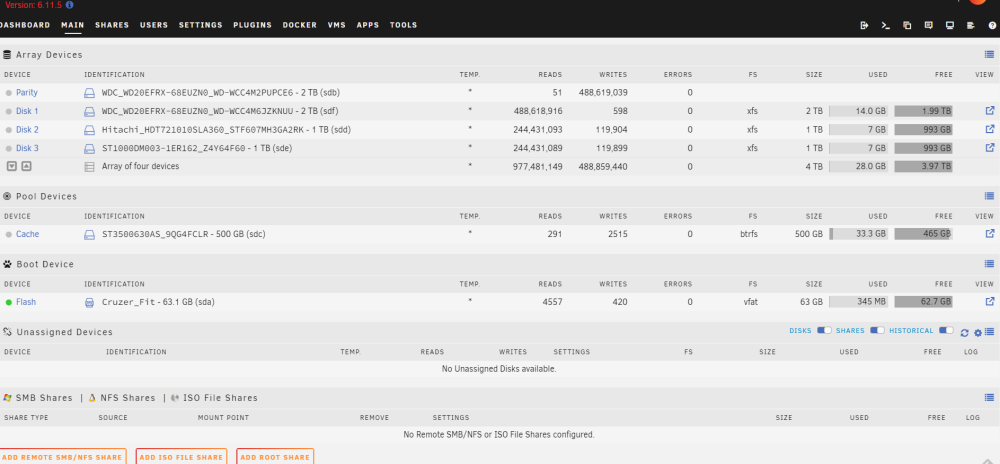
Task: Click the array spin down arrow
Action: (x=11, y=166)
